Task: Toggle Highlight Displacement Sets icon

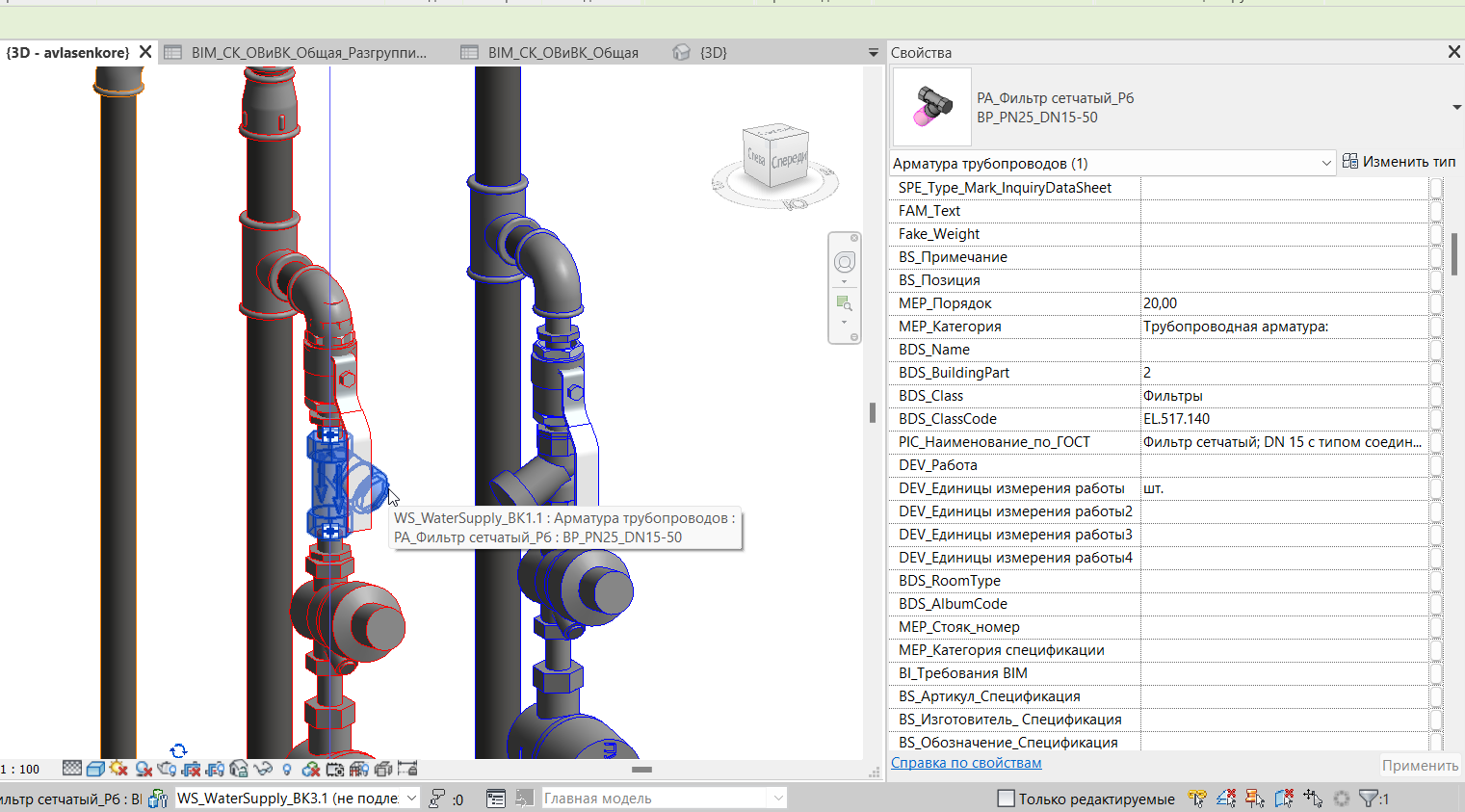Action: (x=383, y=769)
